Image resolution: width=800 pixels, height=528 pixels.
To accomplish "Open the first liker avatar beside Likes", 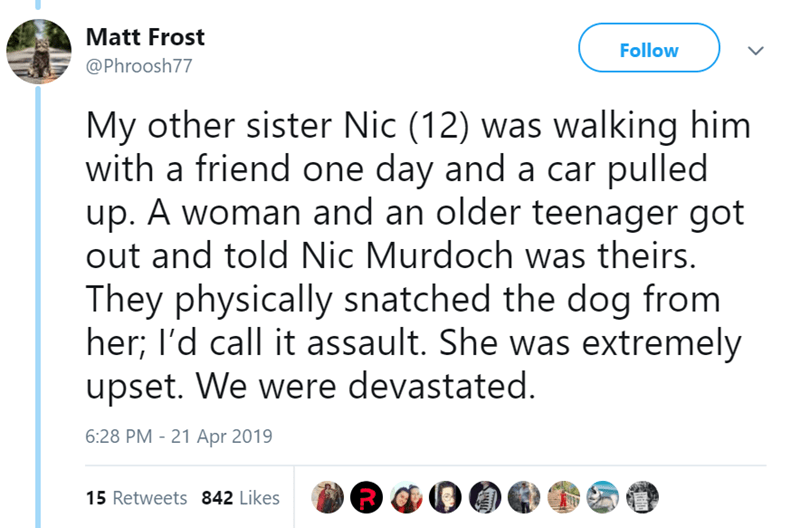I will pyautogui.click(x=327, y=497).
